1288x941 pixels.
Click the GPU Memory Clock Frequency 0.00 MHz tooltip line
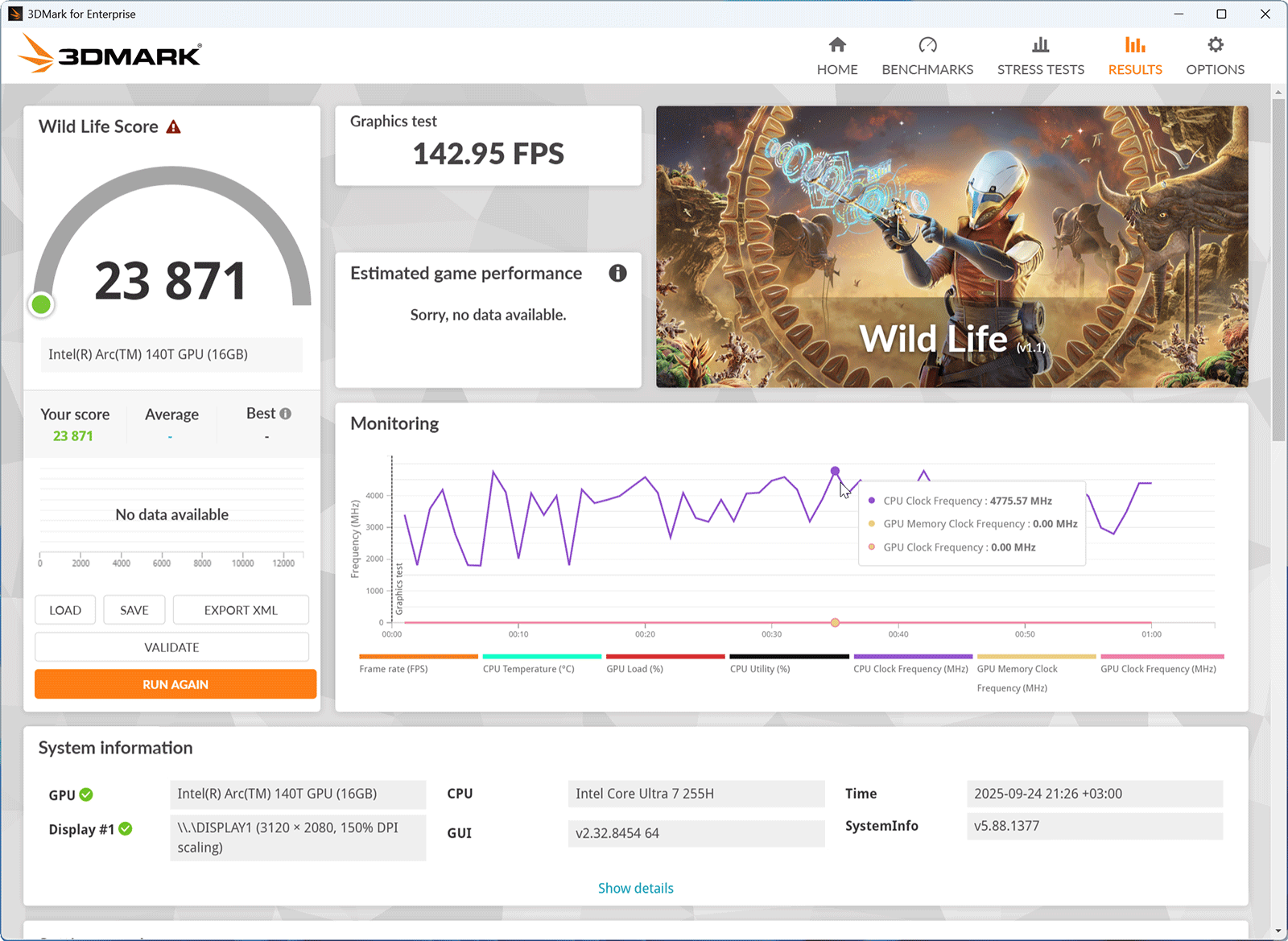click(x=980, y=524)
